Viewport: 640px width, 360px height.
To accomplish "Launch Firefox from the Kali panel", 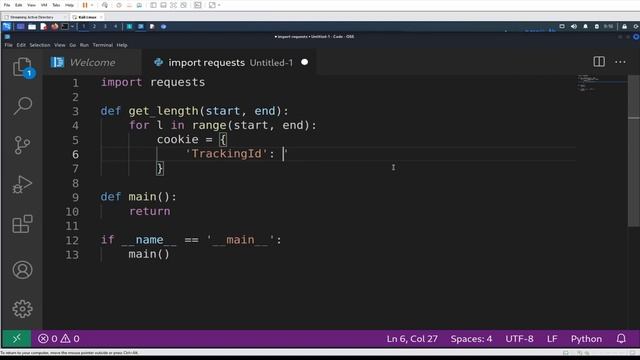I will (x=54, y=27).
